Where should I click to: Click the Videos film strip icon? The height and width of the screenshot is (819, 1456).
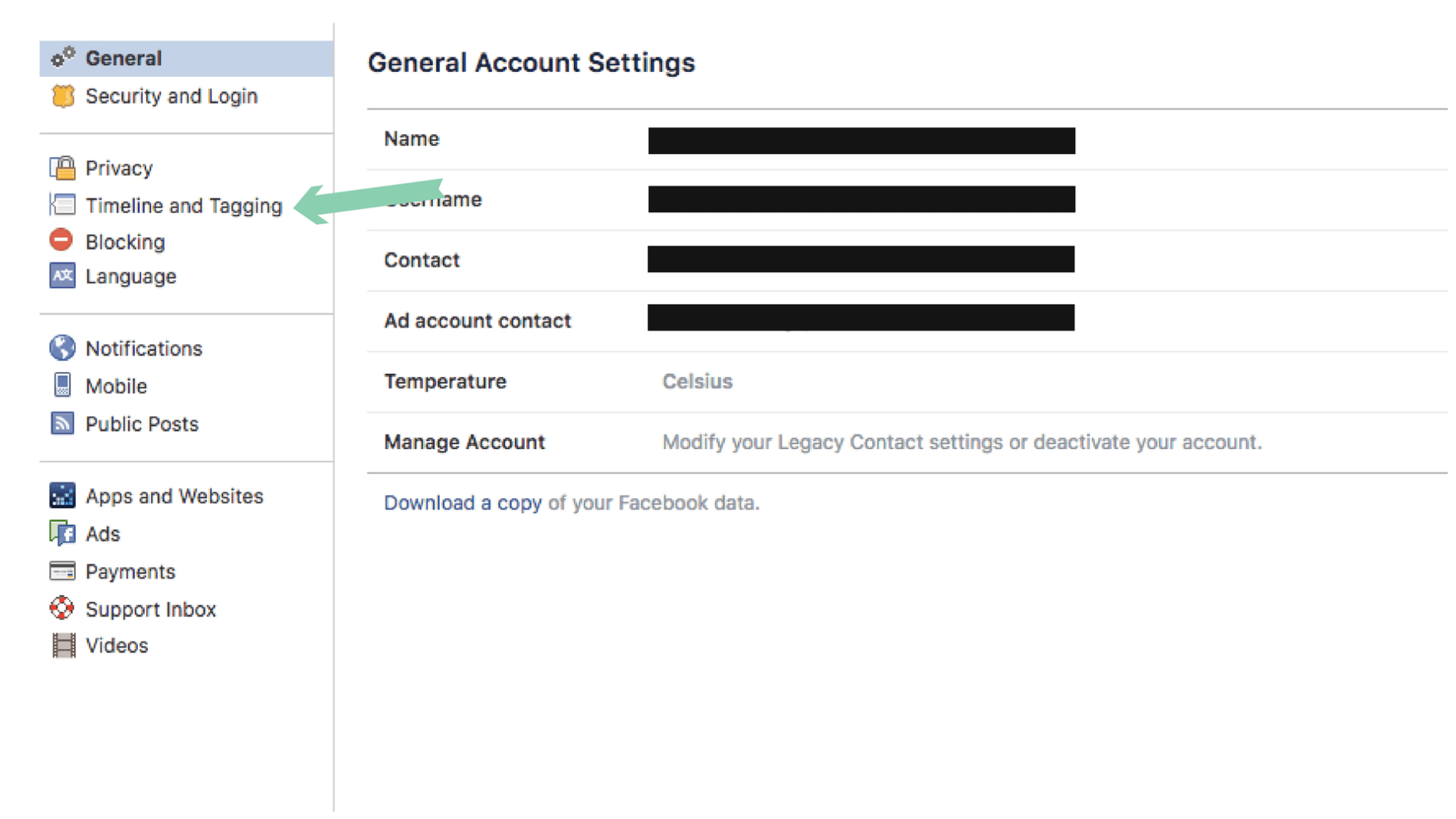63,645
